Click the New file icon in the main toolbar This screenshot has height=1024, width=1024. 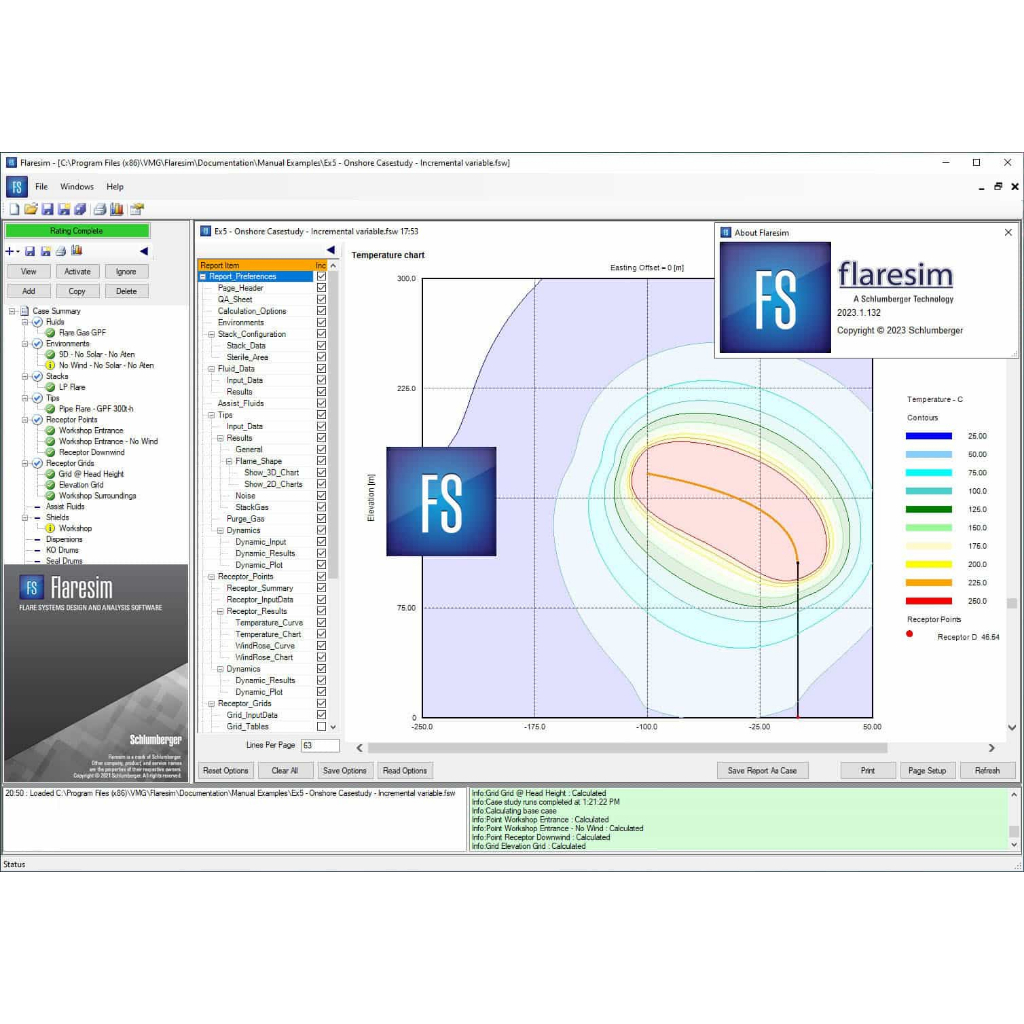point(14,209)
